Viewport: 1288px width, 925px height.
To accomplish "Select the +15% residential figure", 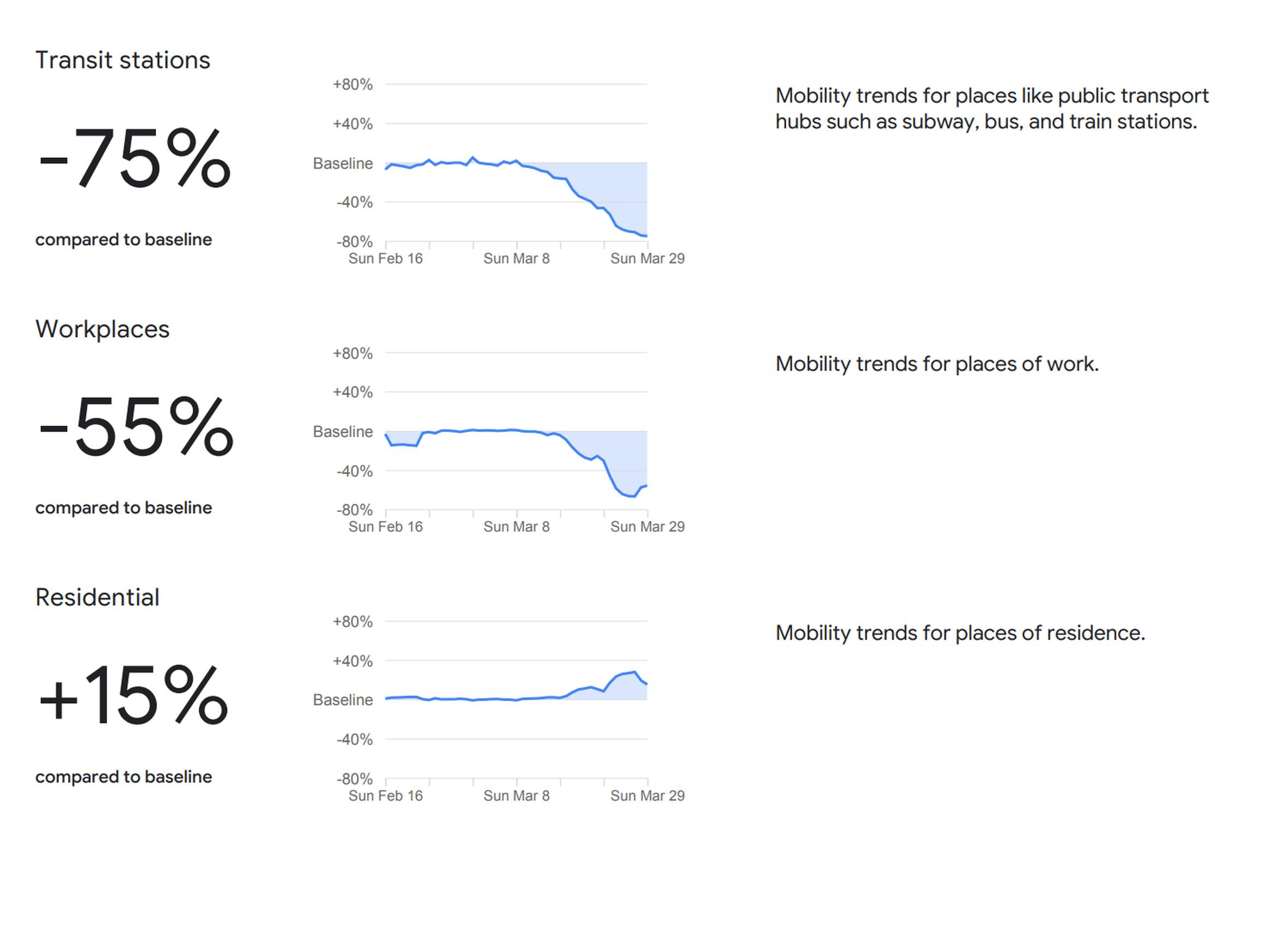I will pyautogui.click(x=133, y=695).
